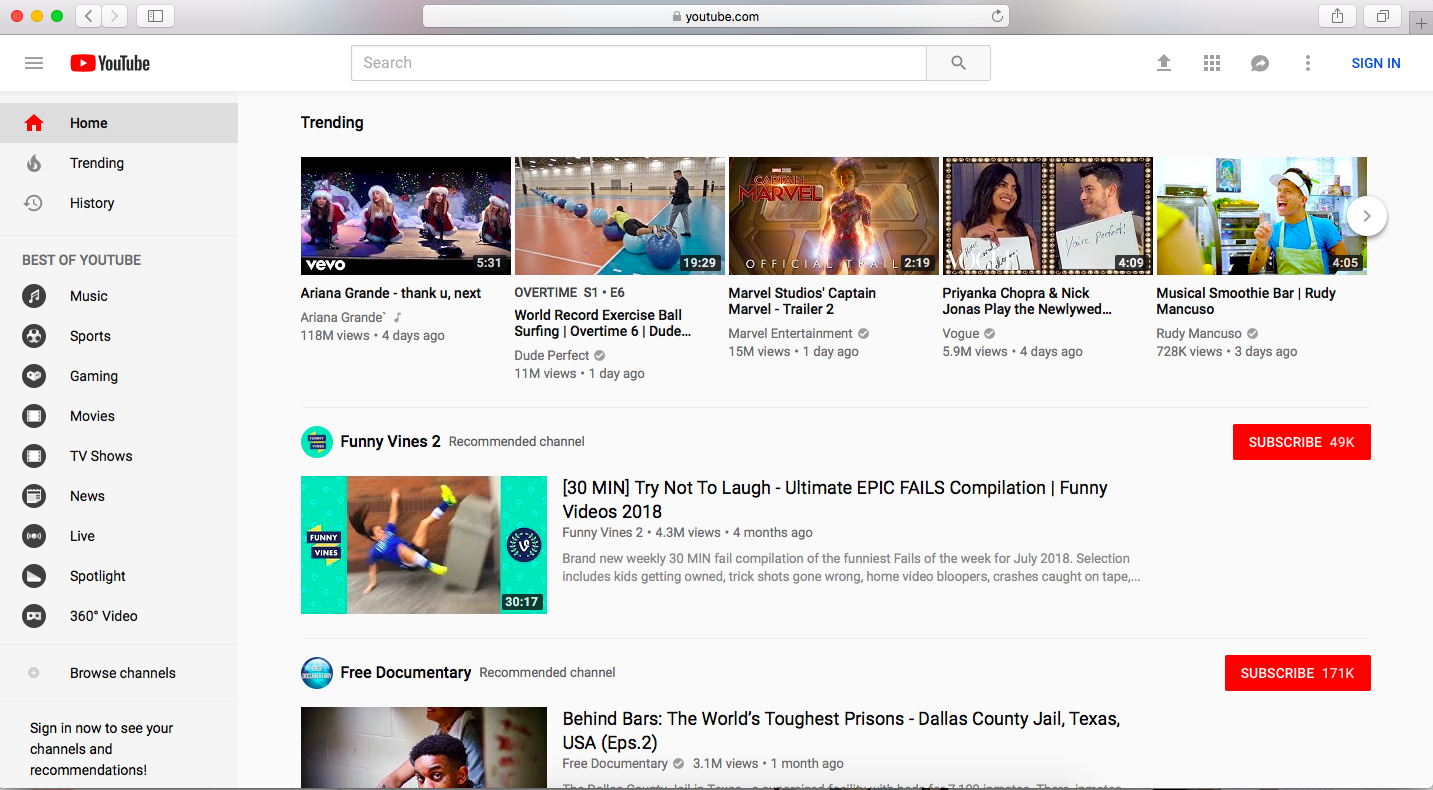Go back with Safari back arrow
This screenshot has height=790, width=1433.
click(88, 16)
